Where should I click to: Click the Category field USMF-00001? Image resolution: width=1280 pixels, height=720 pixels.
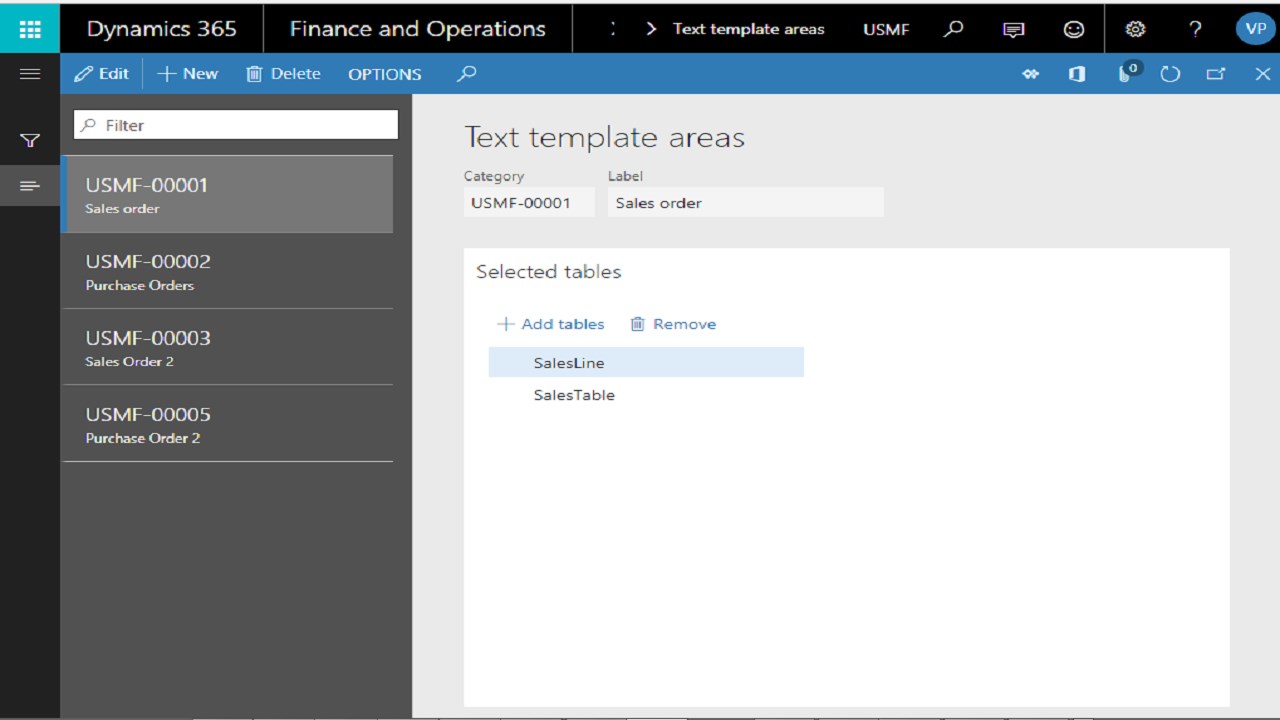(529, 203)
